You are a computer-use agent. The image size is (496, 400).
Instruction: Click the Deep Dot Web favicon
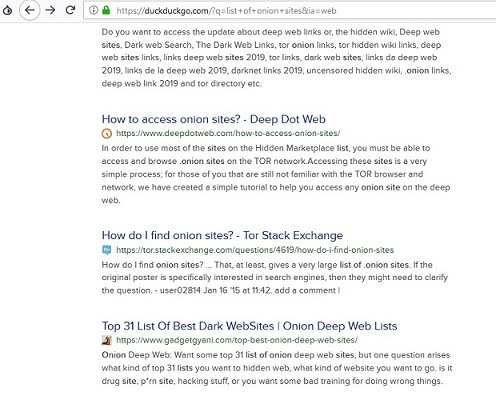coord(107,133)
